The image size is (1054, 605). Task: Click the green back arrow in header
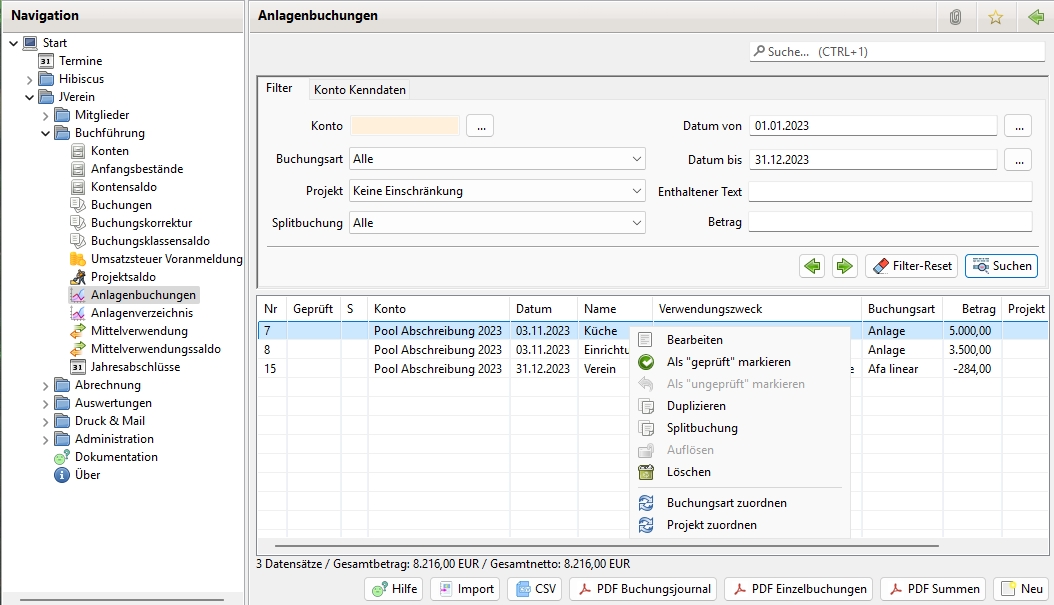tap(1035, 17)
